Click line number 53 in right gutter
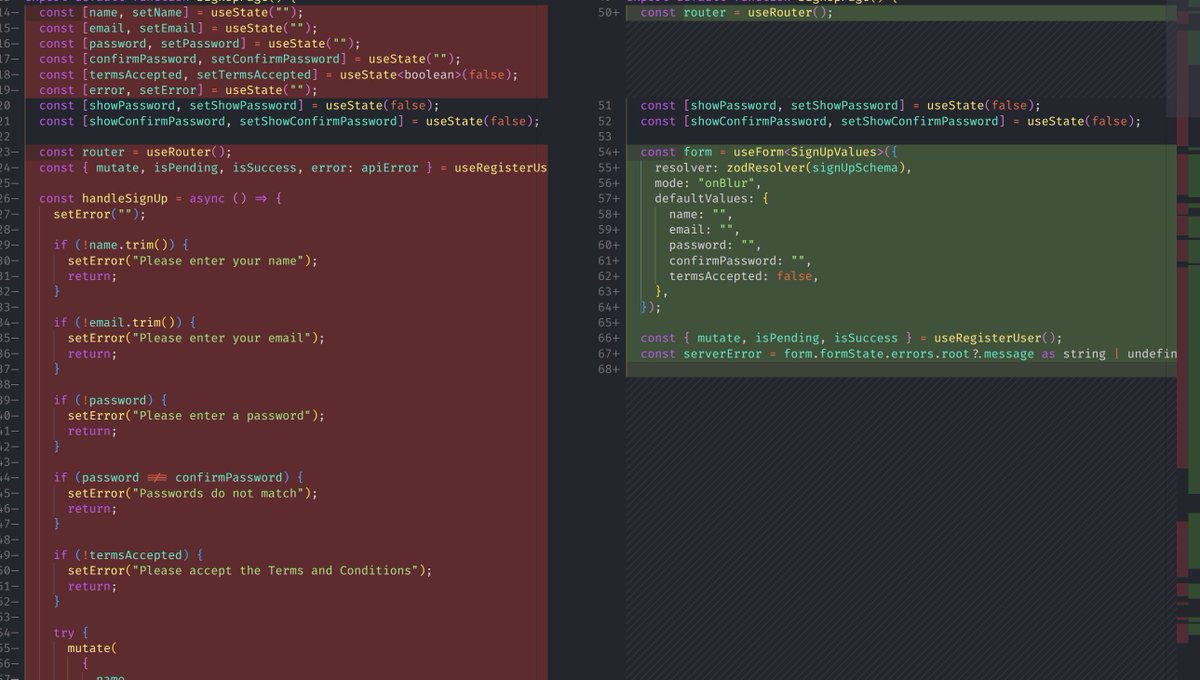 pyautogui.click(x=604, y=137)
